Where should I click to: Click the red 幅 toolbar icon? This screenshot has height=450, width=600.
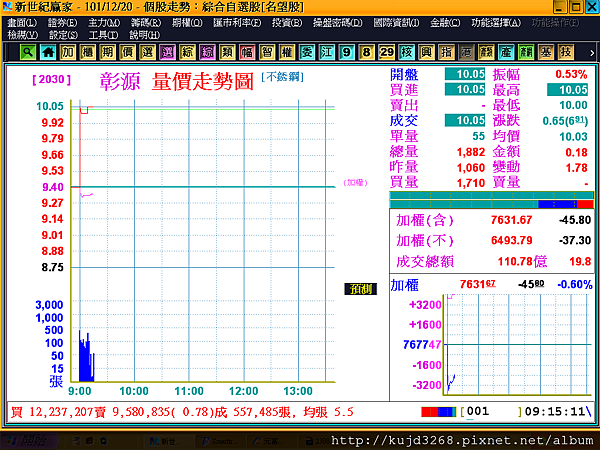click(x=247, y=52)
